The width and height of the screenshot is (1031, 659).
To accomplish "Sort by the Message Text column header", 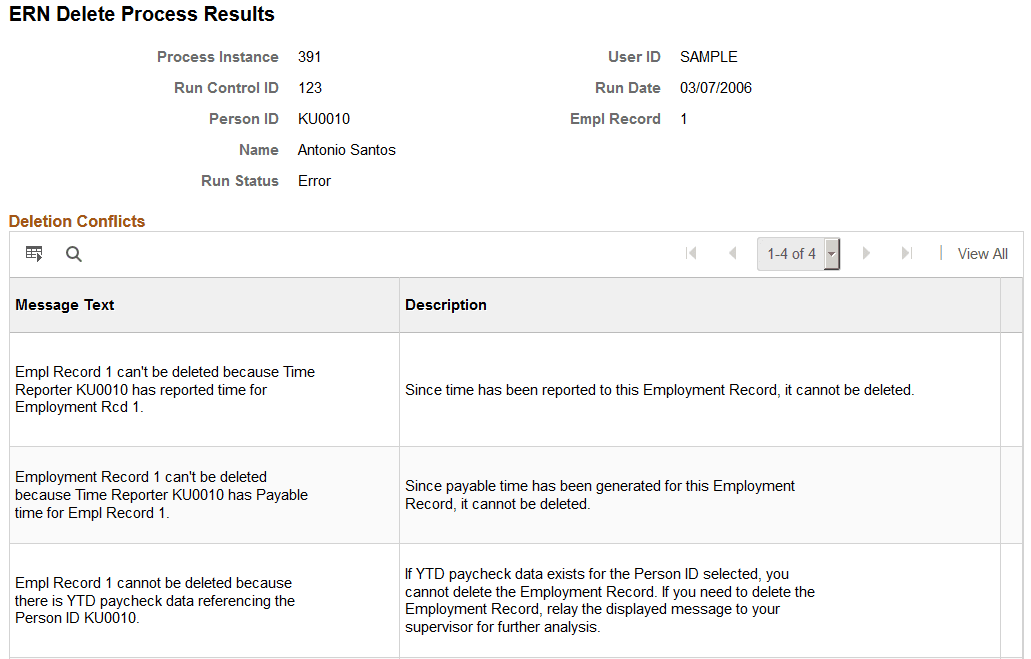I will [64, 304].
